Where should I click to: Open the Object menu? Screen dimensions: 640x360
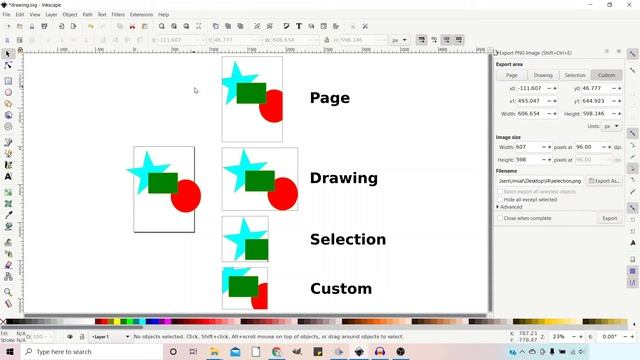click(70, 14)
